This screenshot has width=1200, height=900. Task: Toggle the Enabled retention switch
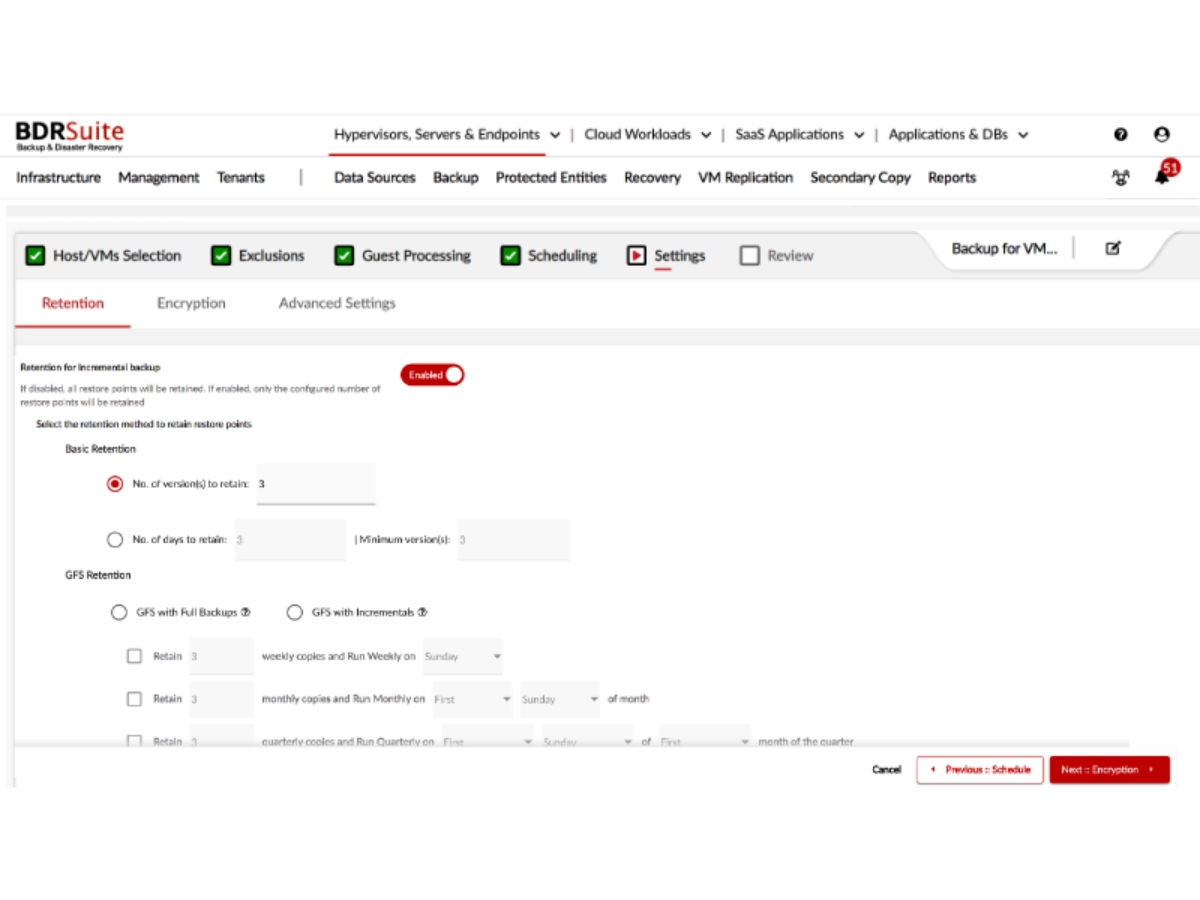point(432,375)
